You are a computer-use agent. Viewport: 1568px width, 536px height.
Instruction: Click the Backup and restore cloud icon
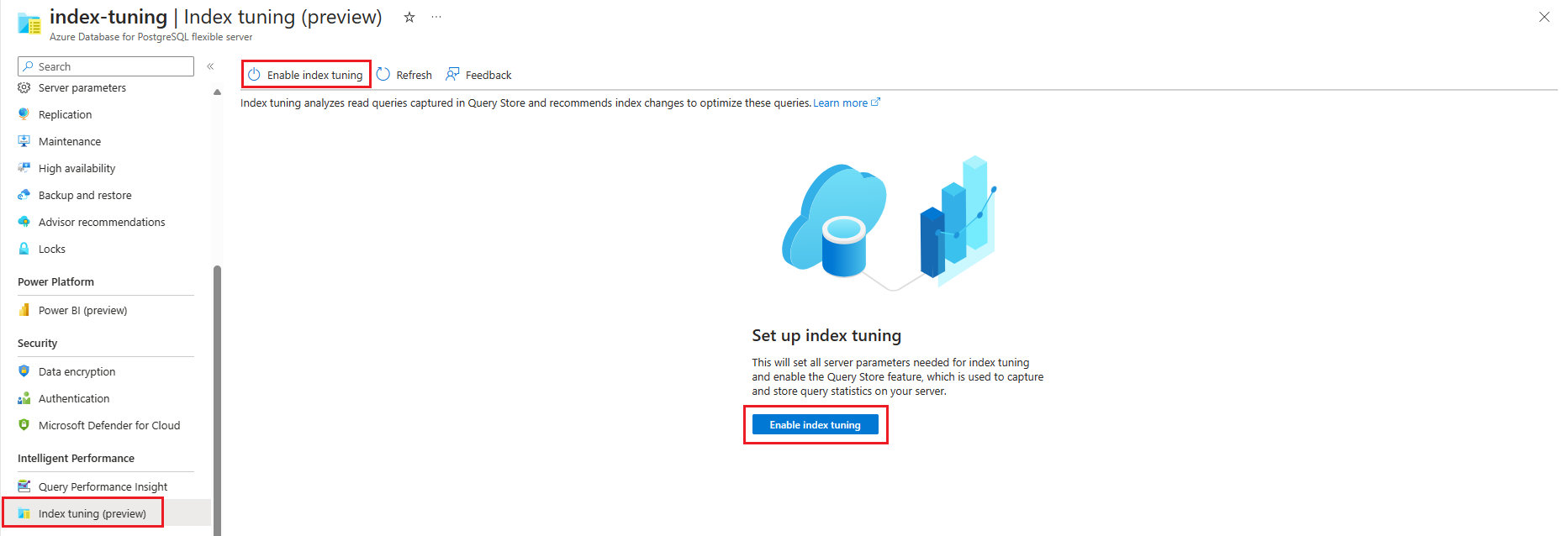[24, 195]
